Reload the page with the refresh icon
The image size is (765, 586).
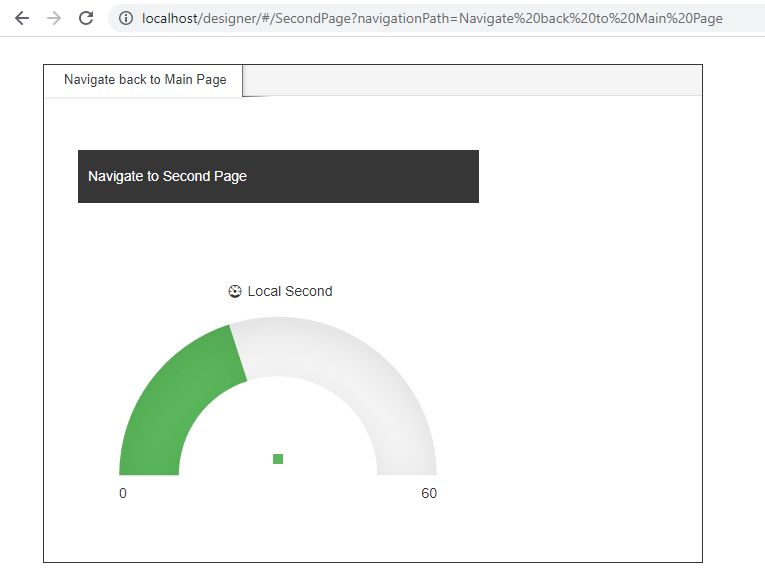(86, 18)
